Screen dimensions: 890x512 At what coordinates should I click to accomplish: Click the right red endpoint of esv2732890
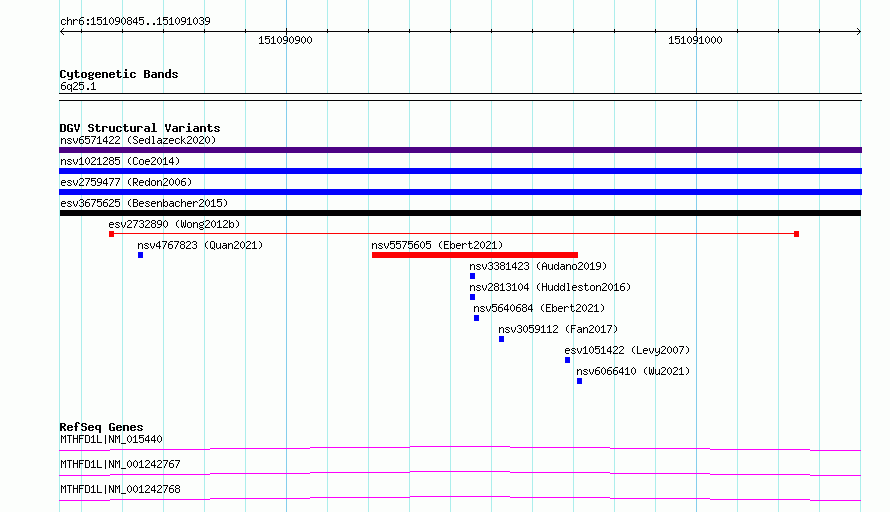(796, 234)
